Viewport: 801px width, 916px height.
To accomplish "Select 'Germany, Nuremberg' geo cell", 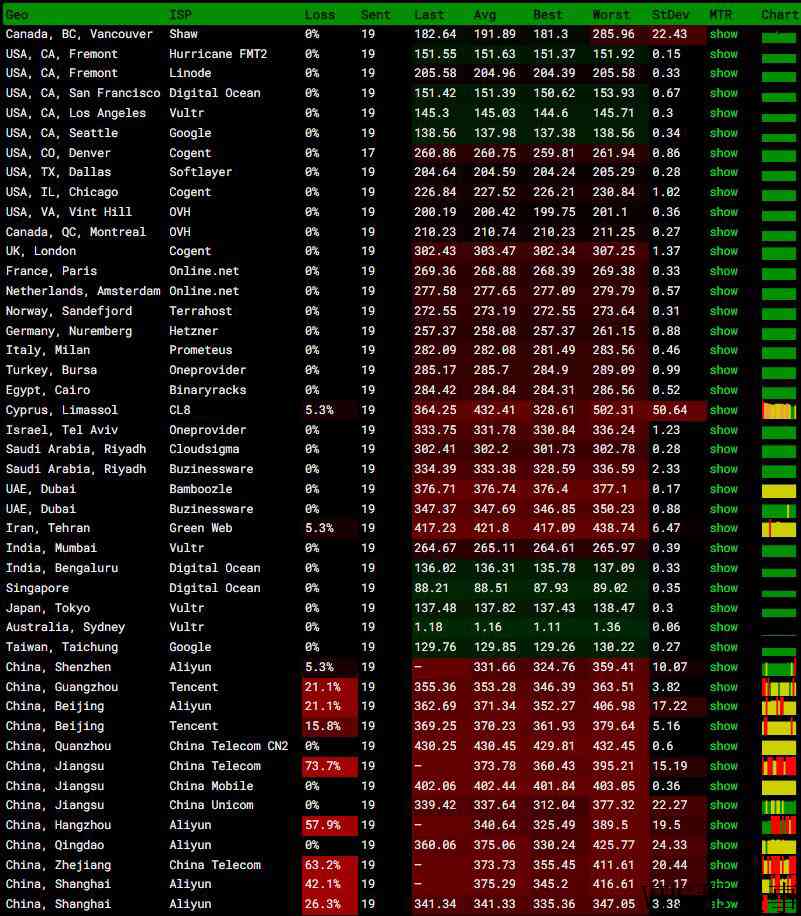I will click(x=68, y=331).
